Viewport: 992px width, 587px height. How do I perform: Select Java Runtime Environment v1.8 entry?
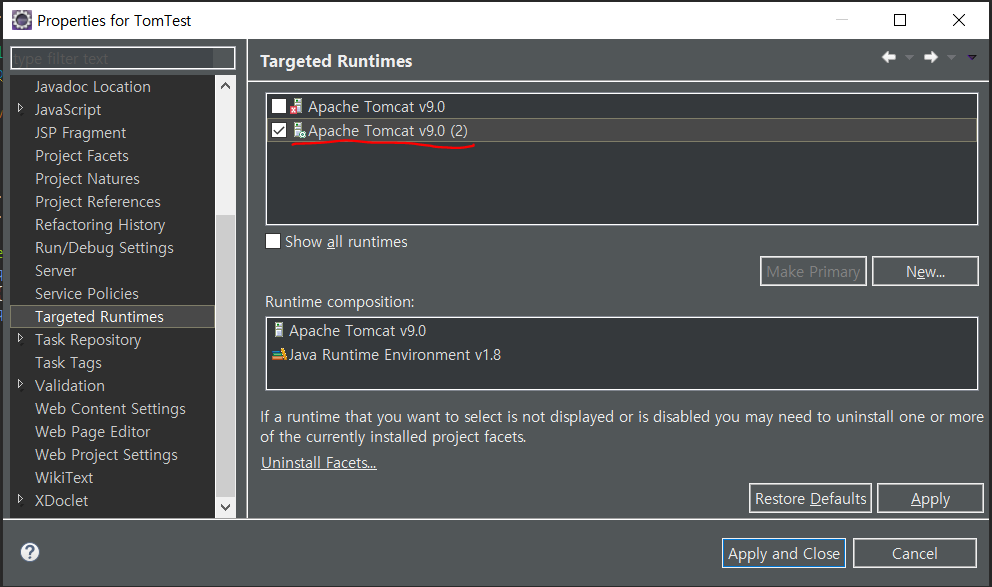pyautogui.click(x=394, y=355)
